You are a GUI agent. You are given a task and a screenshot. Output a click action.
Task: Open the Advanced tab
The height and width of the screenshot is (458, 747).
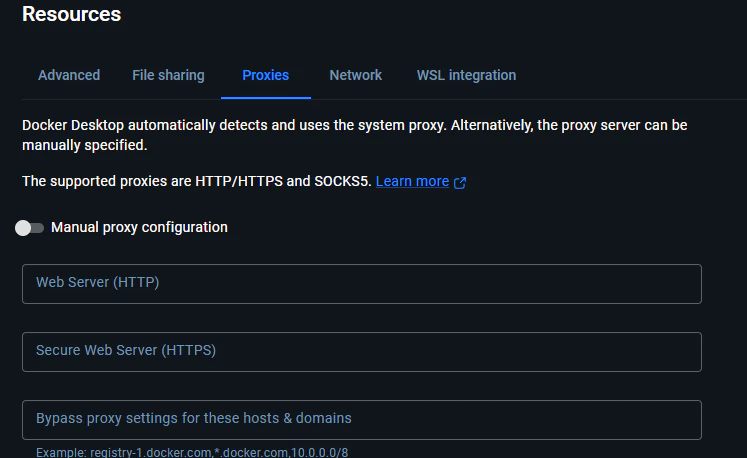click(x=69, y=75)
